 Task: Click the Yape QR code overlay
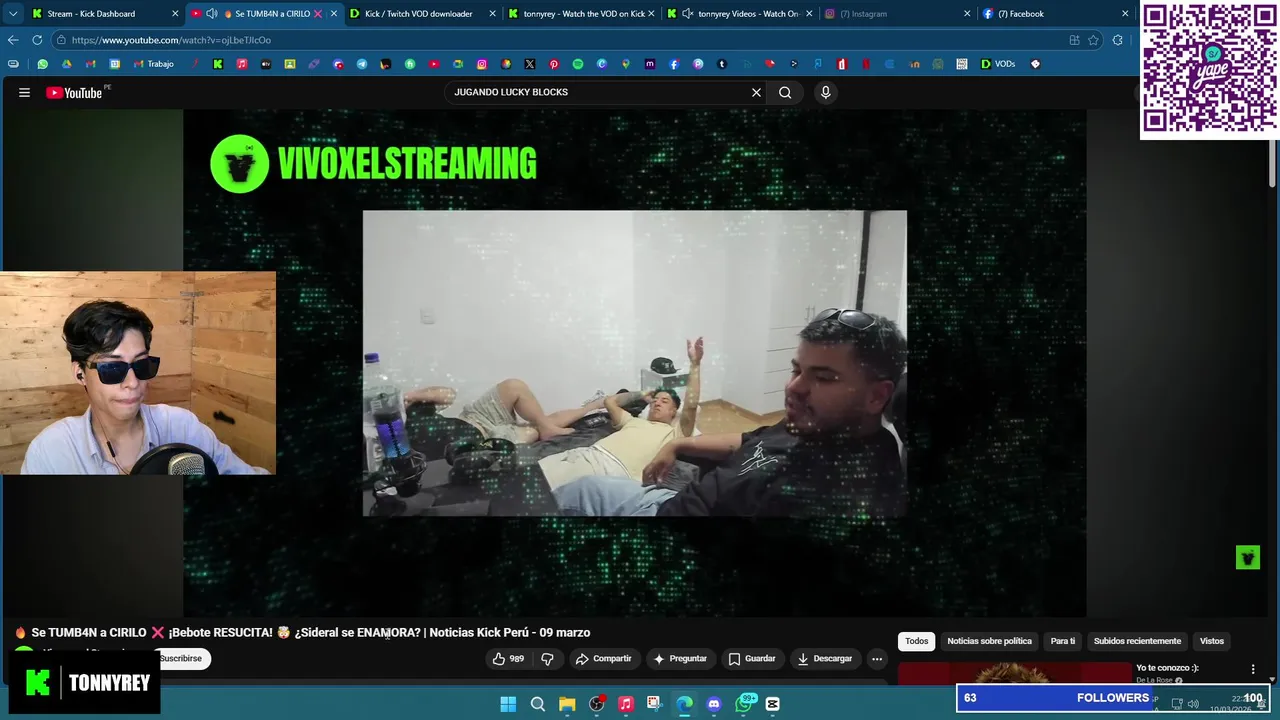(1209, 69)
